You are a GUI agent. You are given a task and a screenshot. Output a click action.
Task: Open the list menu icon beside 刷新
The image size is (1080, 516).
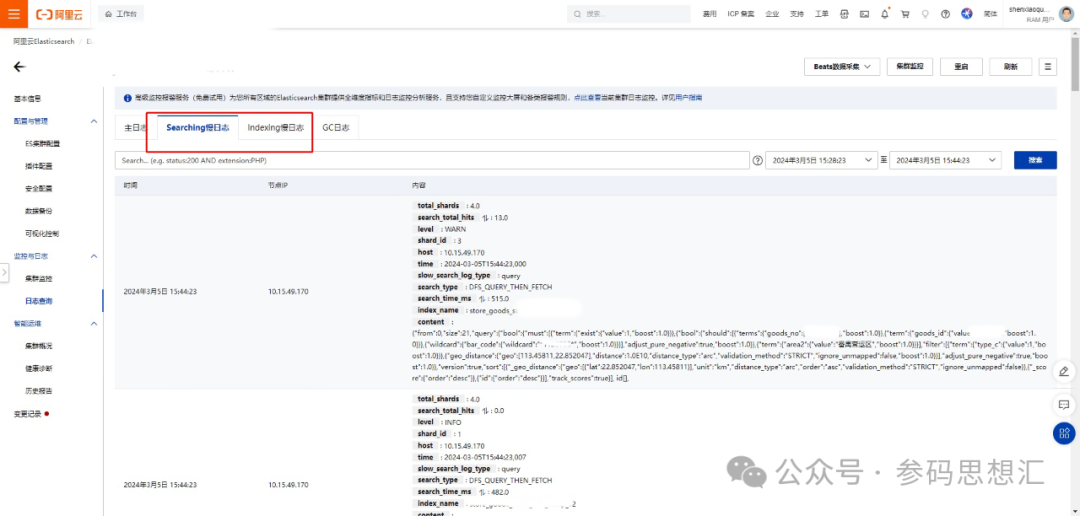(1048, 67)
